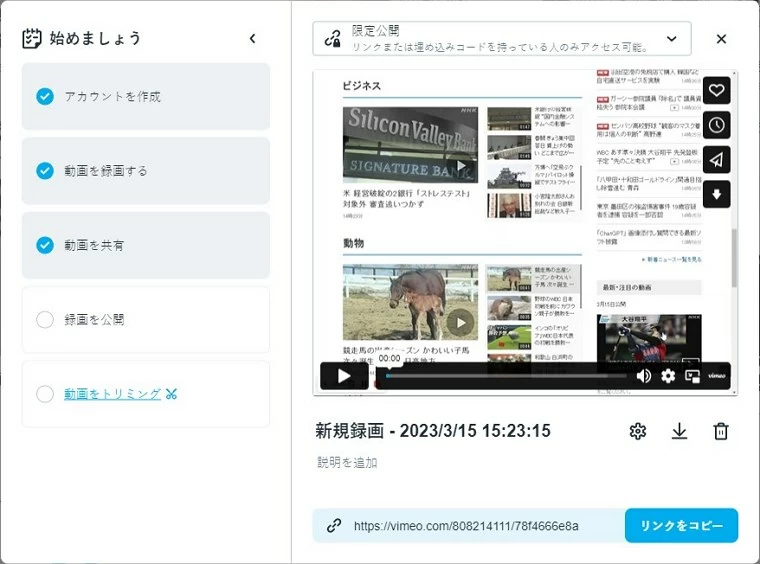Viewport: 760px width, 564px height.
Task: Toggle the アカウントを作成 checkmark
Action: 45,96
